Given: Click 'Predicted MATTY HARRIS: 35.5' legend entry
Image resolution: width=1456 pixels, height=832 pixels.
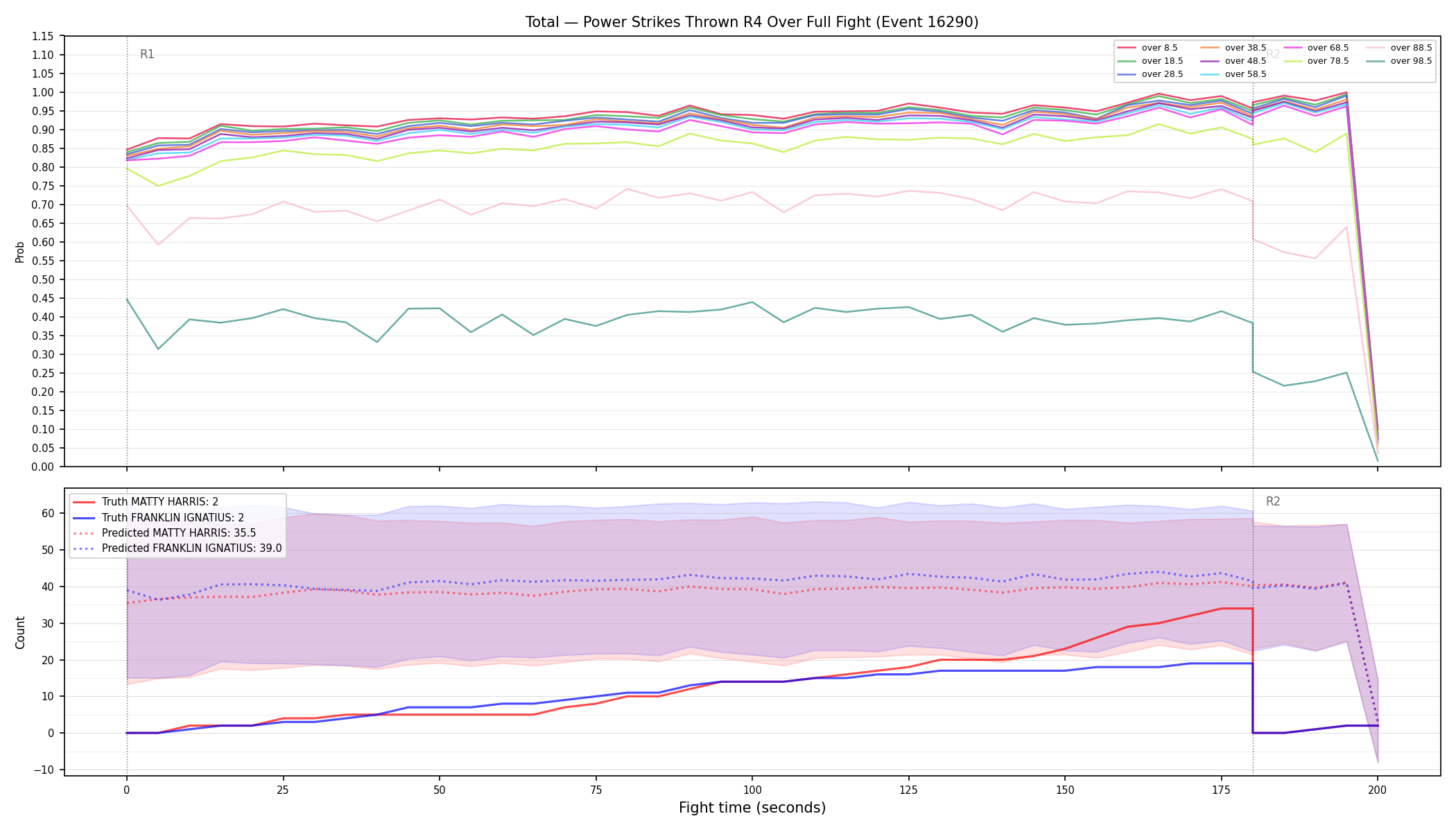Looking at the screenshot, I should pos(164,533).
